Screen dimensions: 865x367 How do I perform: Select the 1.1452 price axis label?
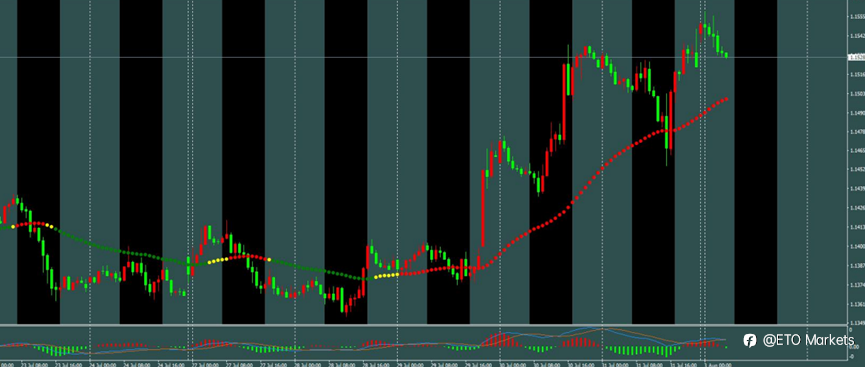tap(857, 169)
